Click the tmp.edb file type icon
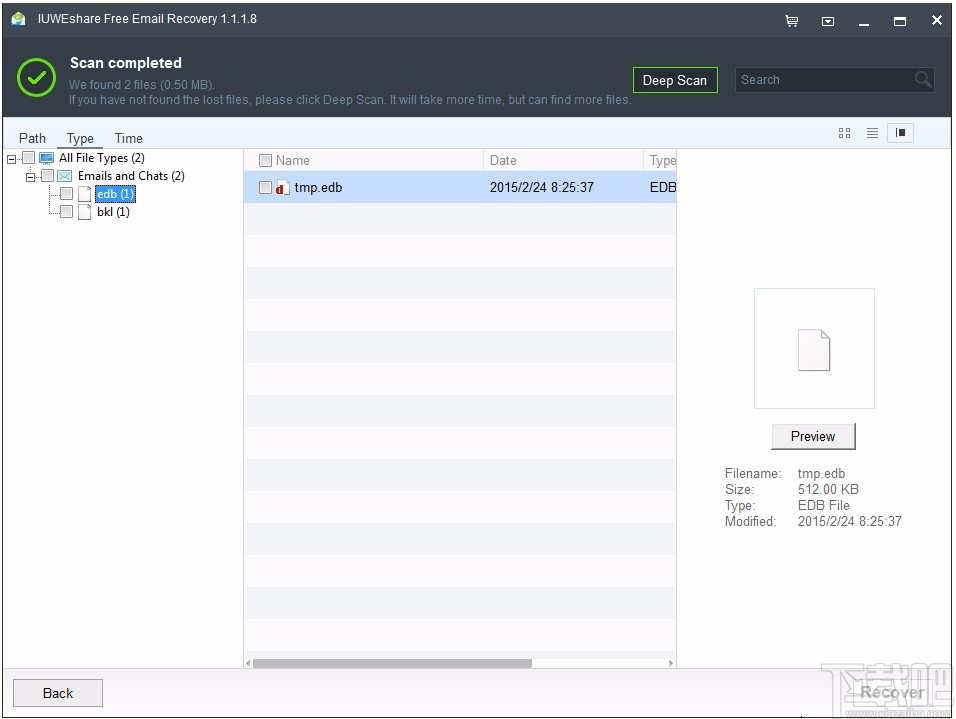 pyautogui.click(x=282, y=187)
